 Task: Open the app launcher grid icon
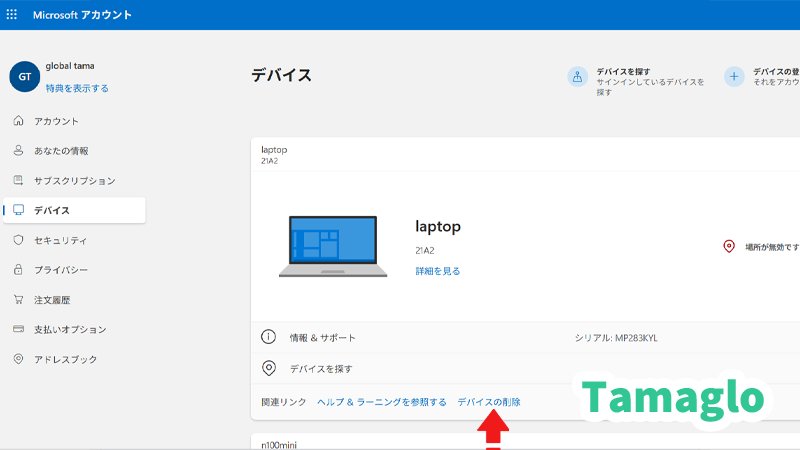point(12,15)
